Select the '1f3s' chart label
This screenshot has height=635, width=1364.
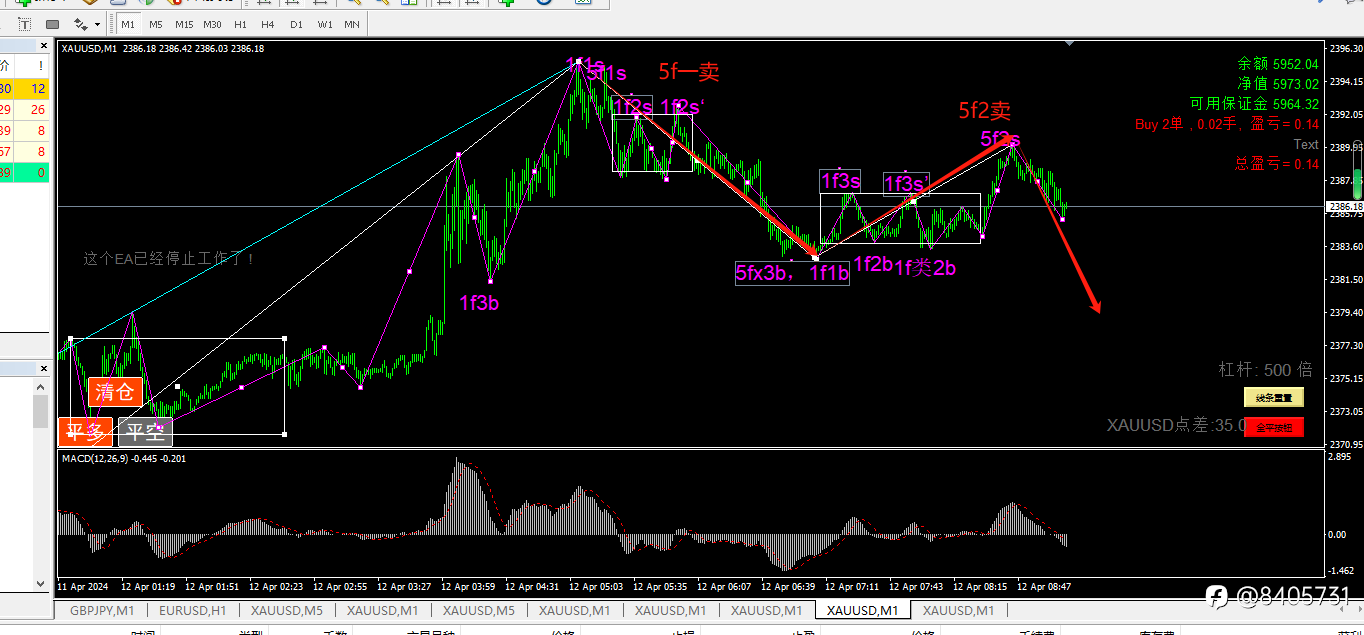[x=840, y=180]
